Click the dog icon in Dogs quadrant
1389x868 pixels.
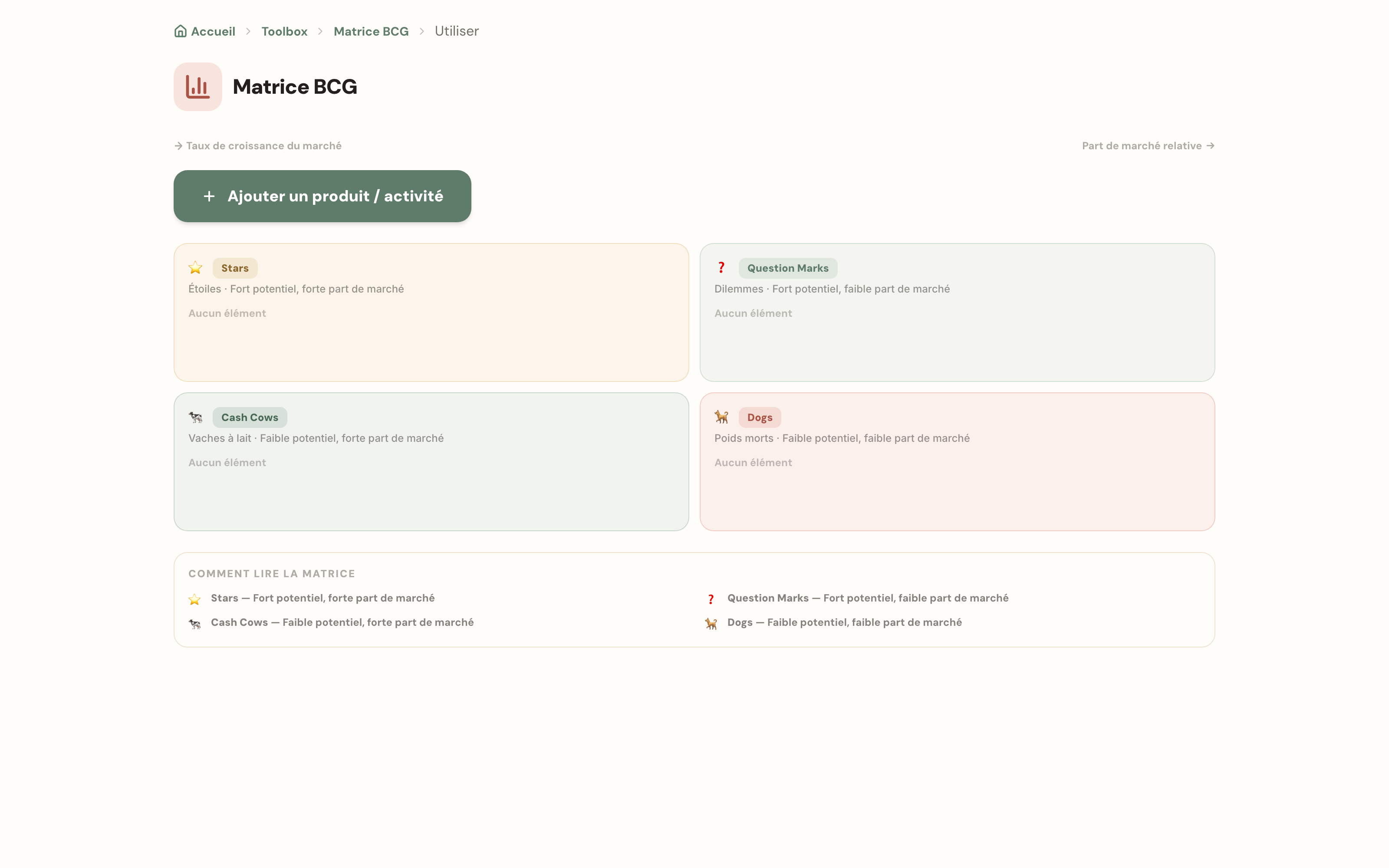point(721,417)
